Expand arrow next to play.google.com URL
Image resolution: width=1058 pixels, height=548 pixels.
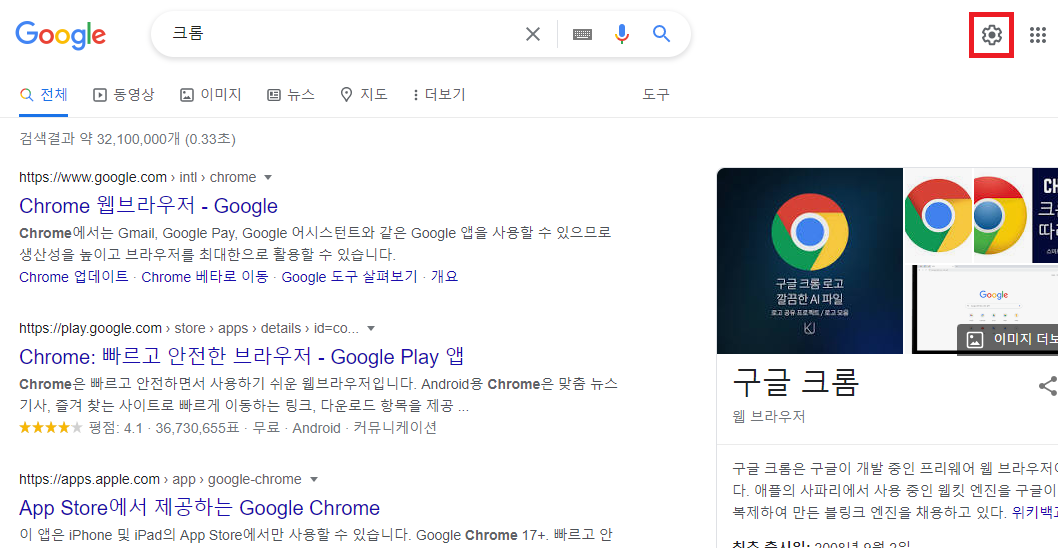(x=370, y=329)
